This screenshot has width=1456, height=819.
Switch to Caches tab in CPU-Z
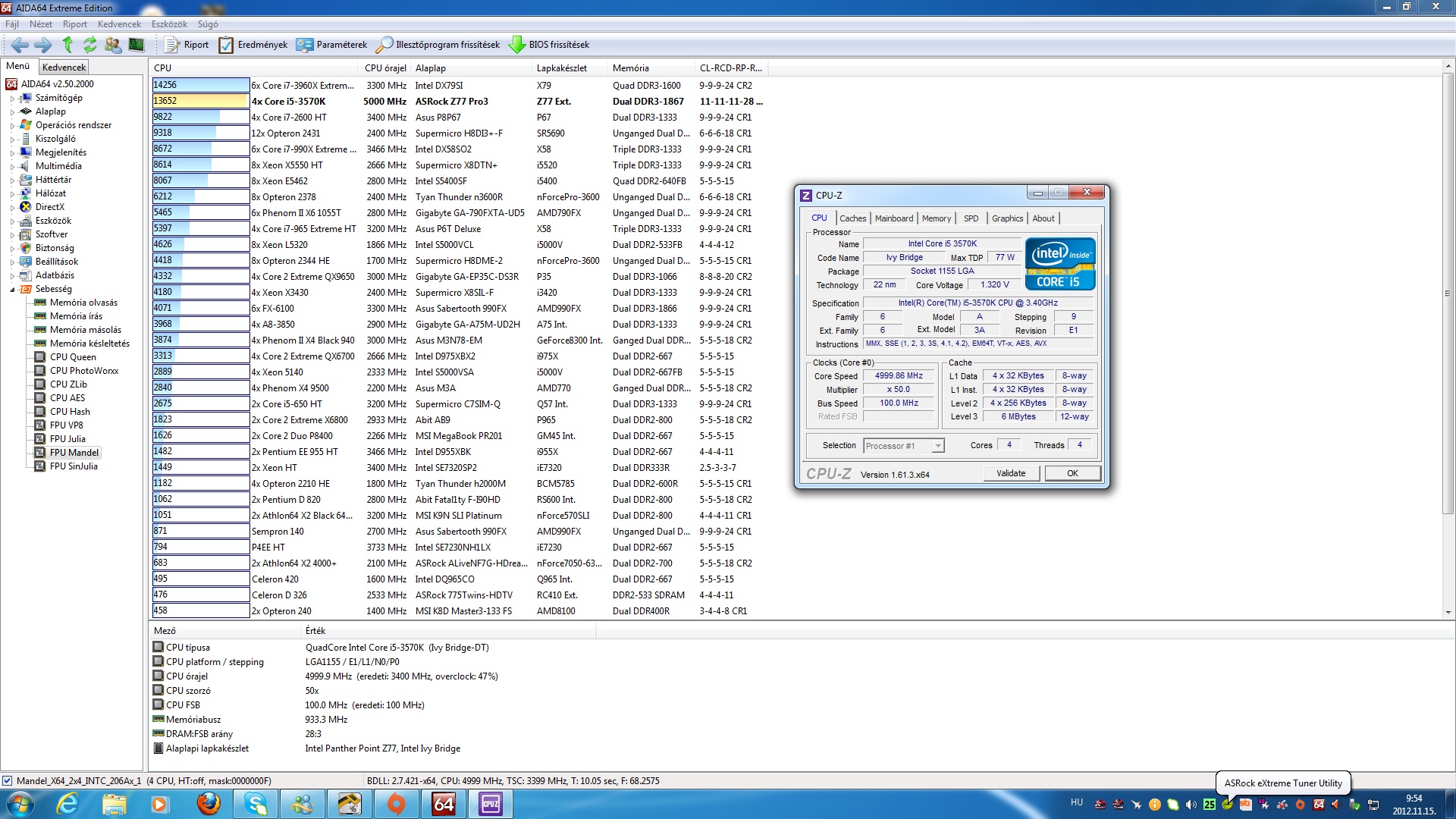852,218
